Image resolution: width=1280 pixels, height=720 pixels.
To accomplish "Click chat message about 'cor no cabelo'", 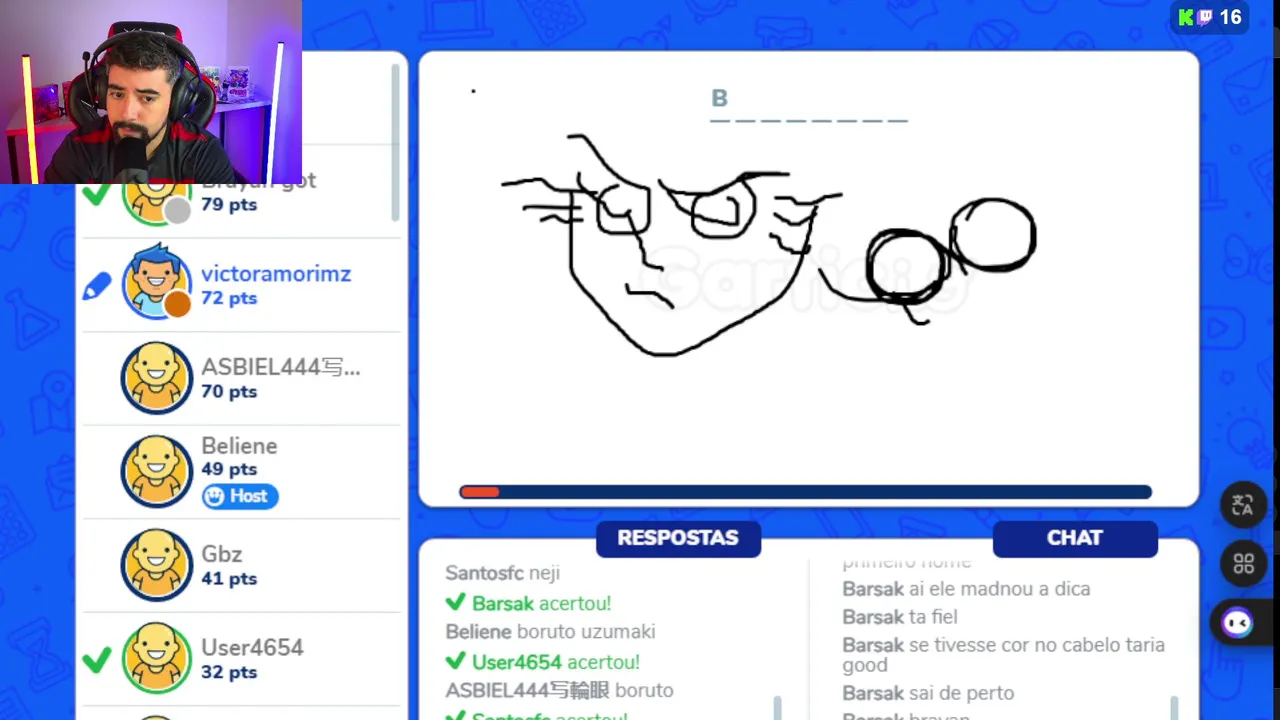I will [x=1003, y=654].
